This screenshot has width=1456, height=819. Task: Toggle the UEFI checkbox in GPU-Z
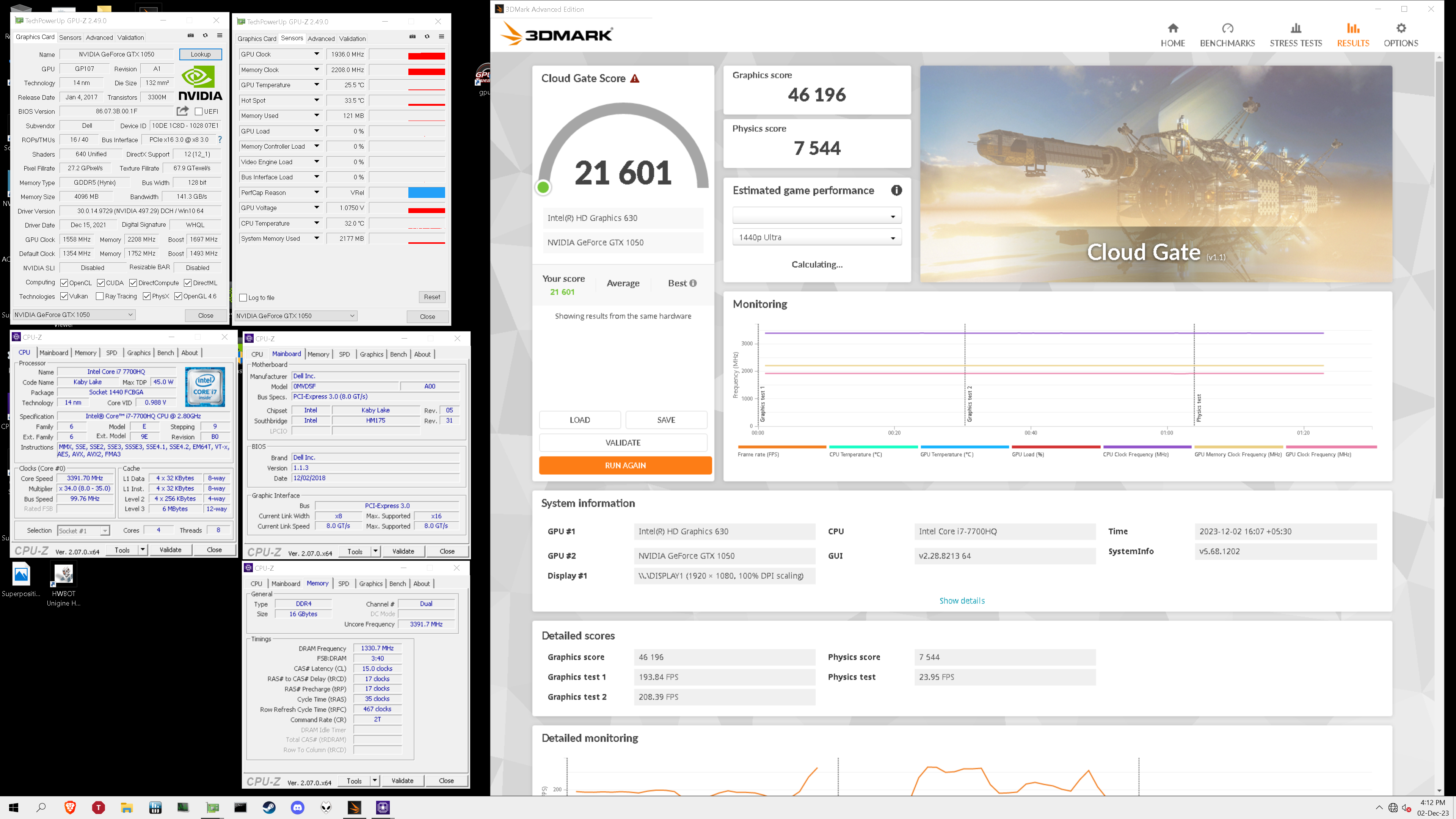tap(198, 111)
